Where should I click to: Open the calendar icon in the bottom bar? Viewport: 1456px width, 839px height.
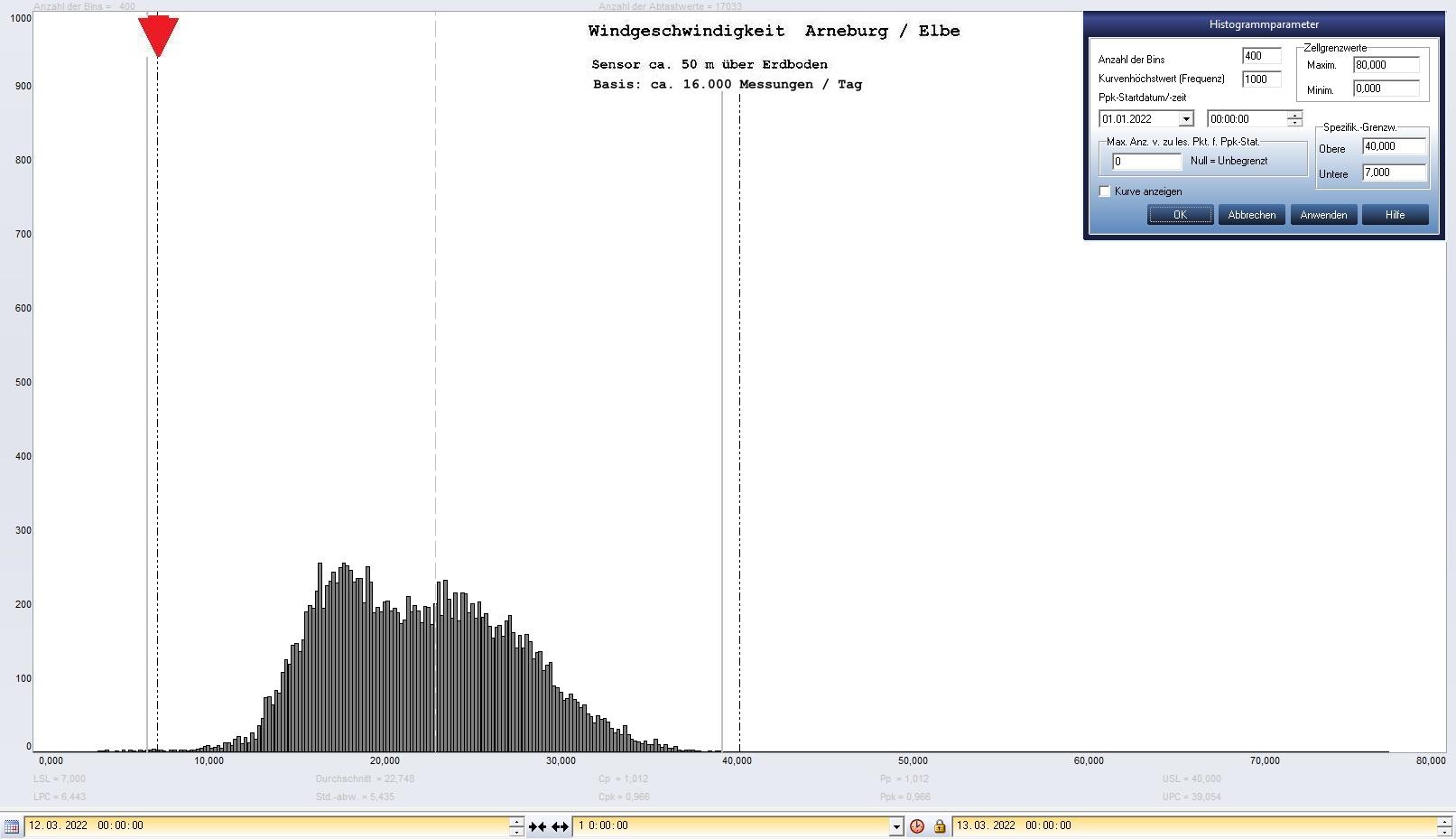pos(12,826)
